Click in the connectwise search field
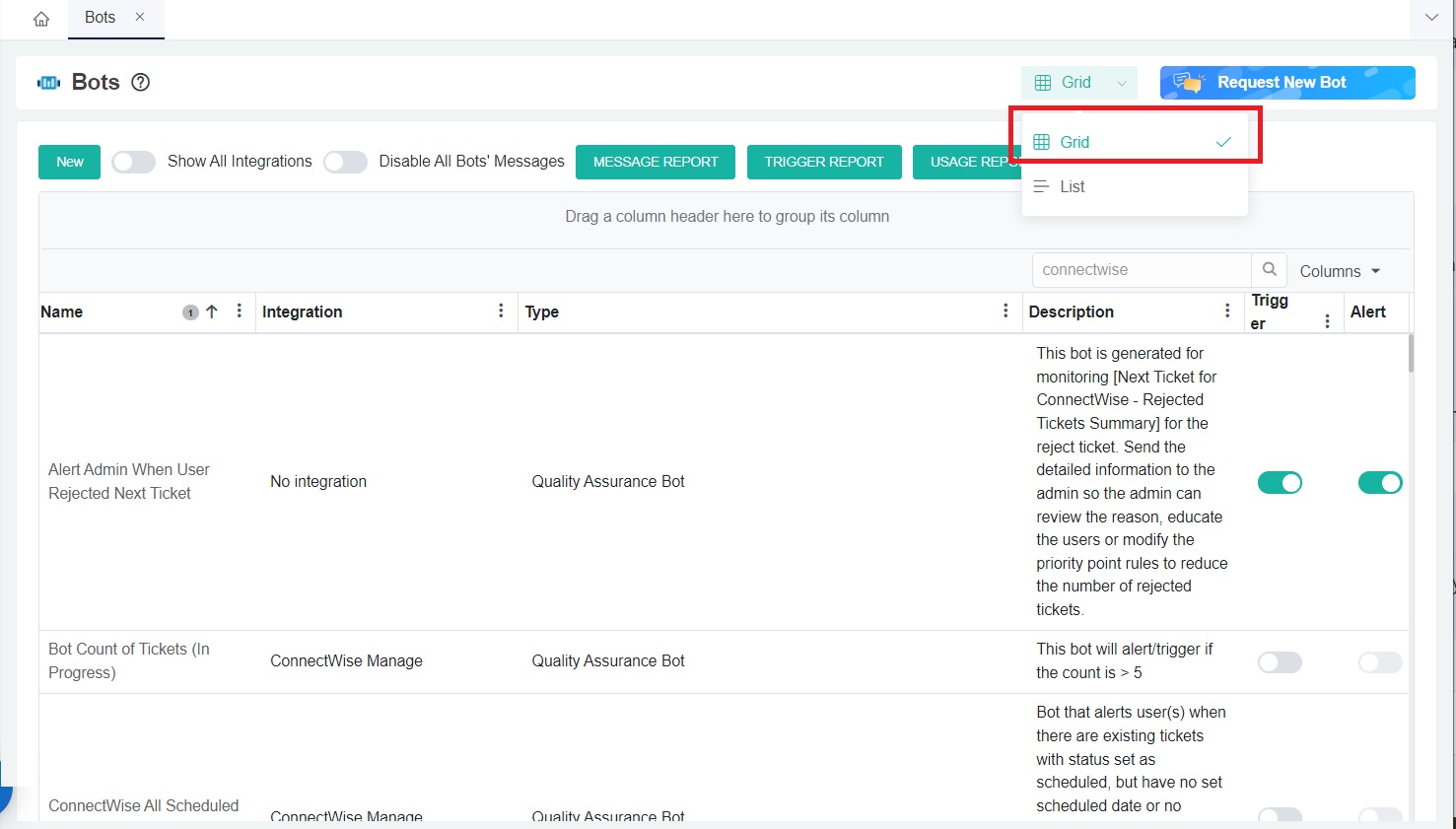The height and width of the screenshot is (829, 1456). [1141, 270]
